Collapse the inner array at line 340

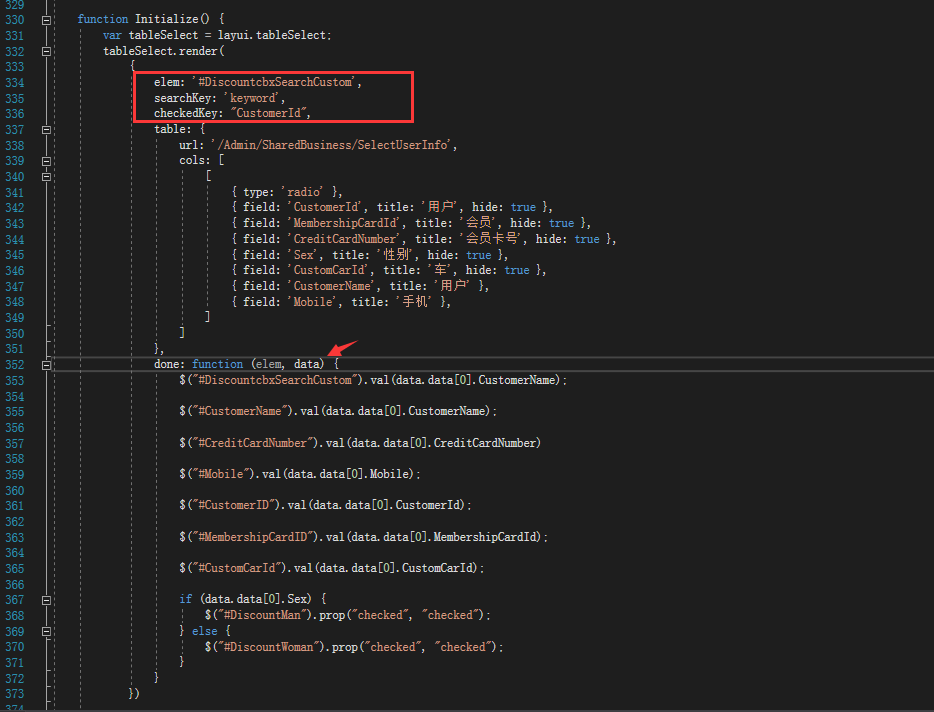click(x=47, y=176)
